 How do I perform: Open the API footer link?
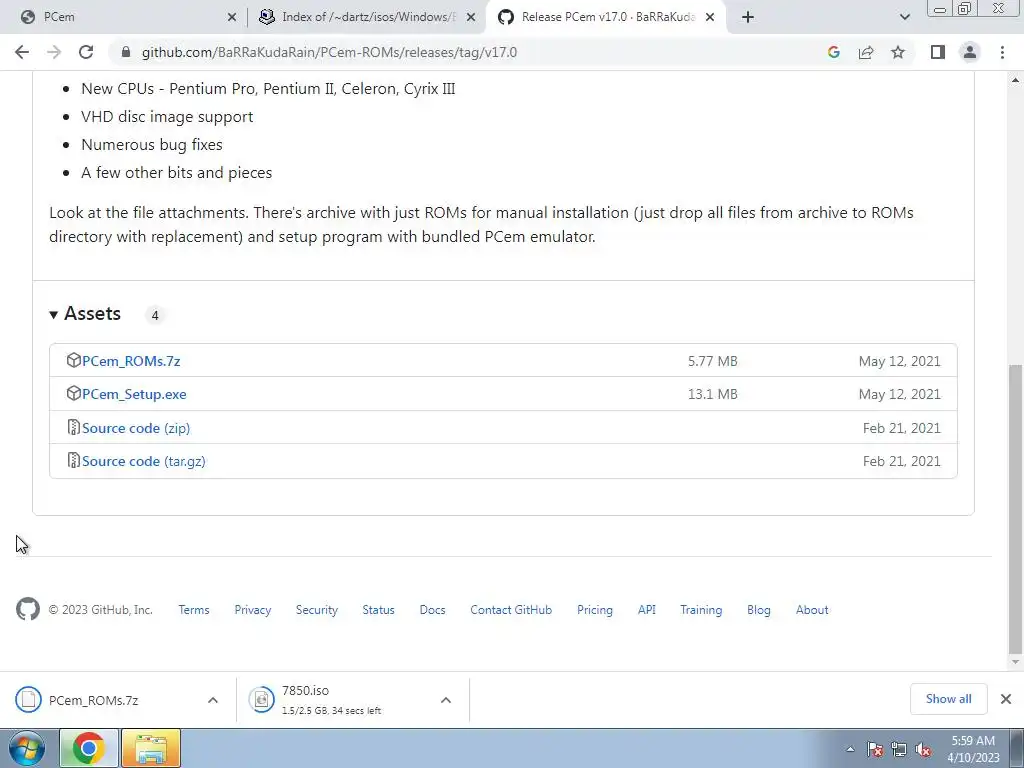(x=647, y=610)
